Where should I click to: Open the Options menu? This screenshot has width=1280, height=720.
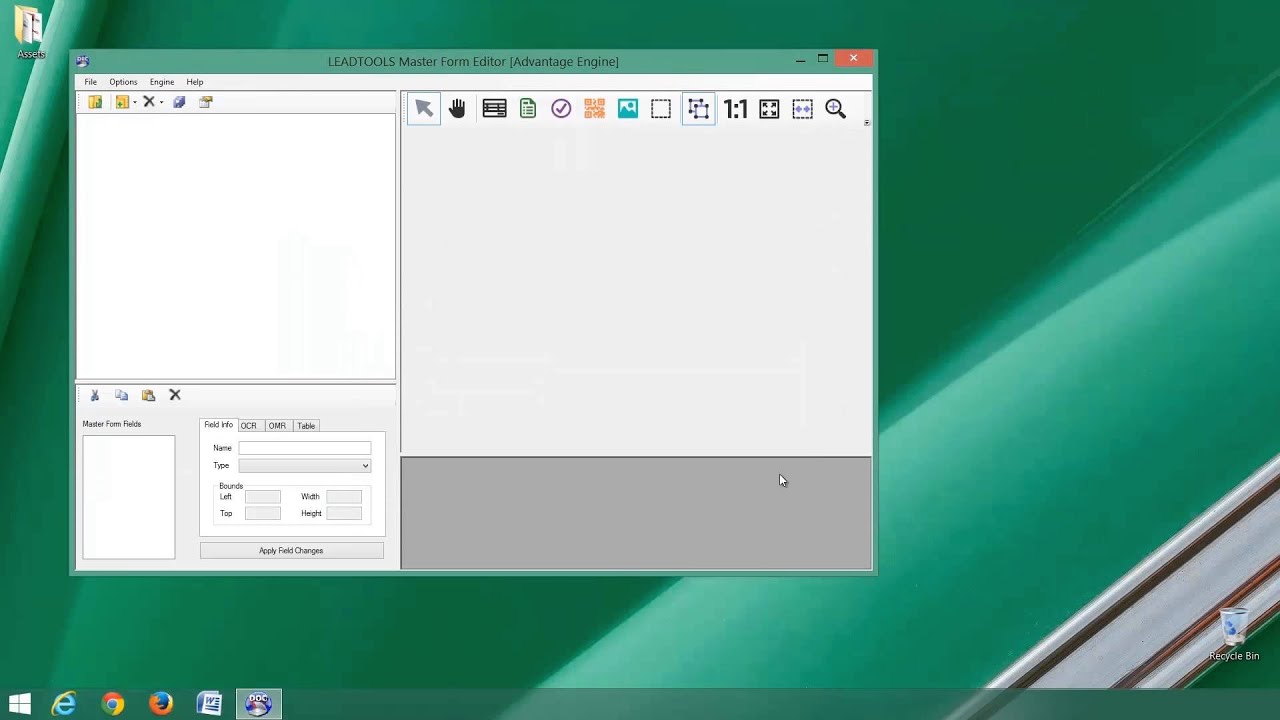click(x=123, y=82)
